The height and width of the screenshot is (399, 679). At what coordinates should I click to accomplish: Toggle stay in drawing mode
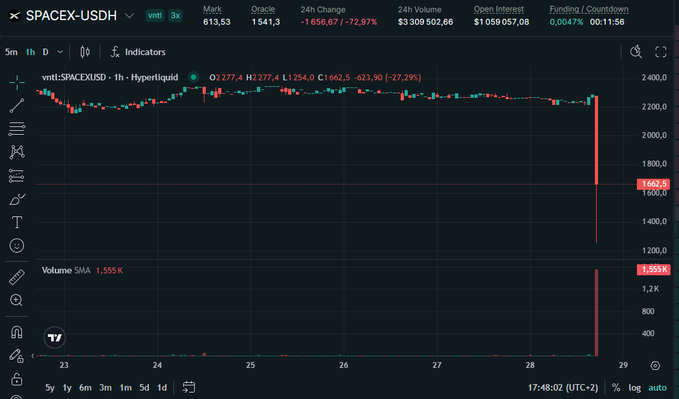tap(16, 356)
